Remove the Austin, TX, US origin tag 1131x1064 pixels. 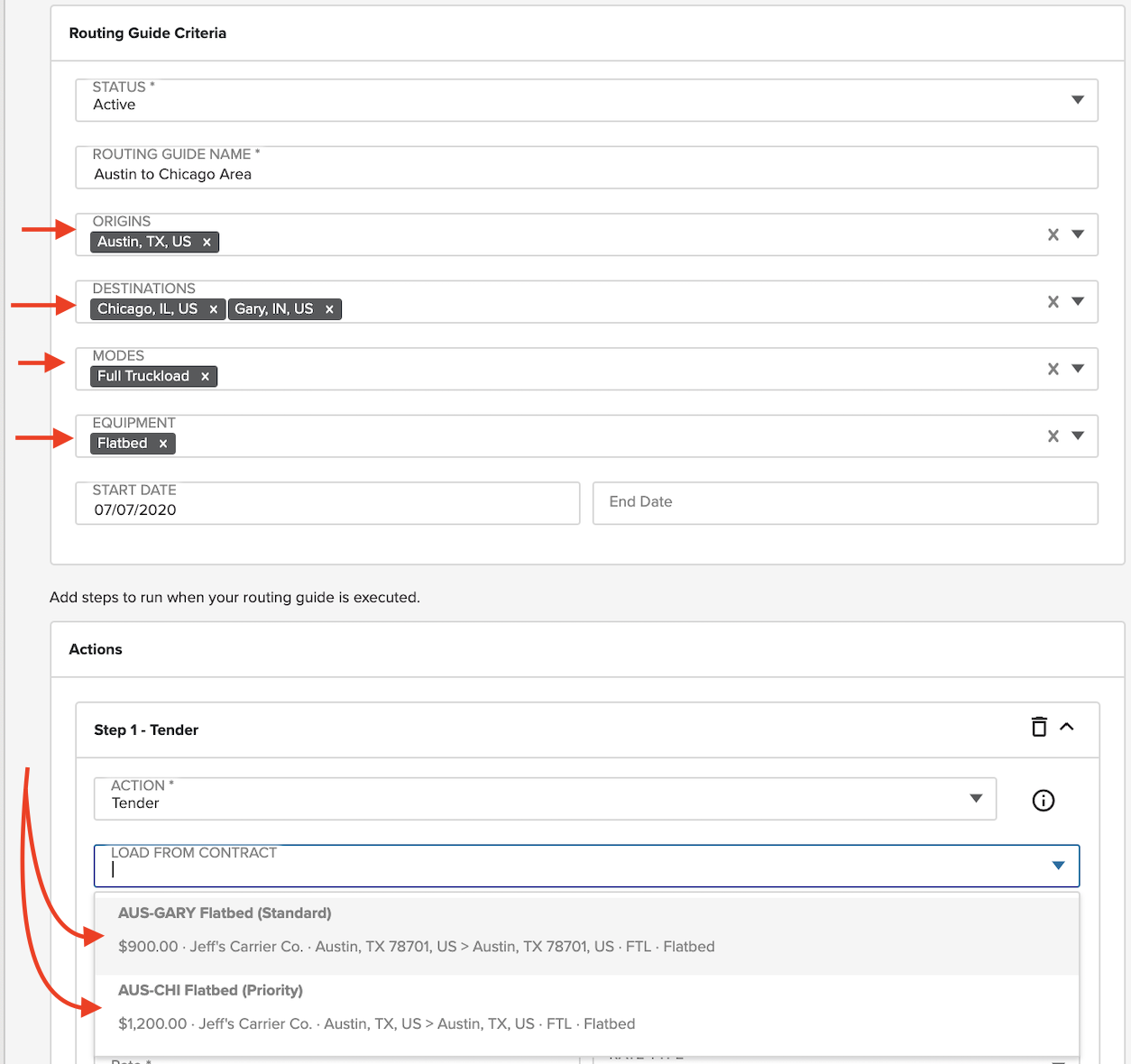207,242
